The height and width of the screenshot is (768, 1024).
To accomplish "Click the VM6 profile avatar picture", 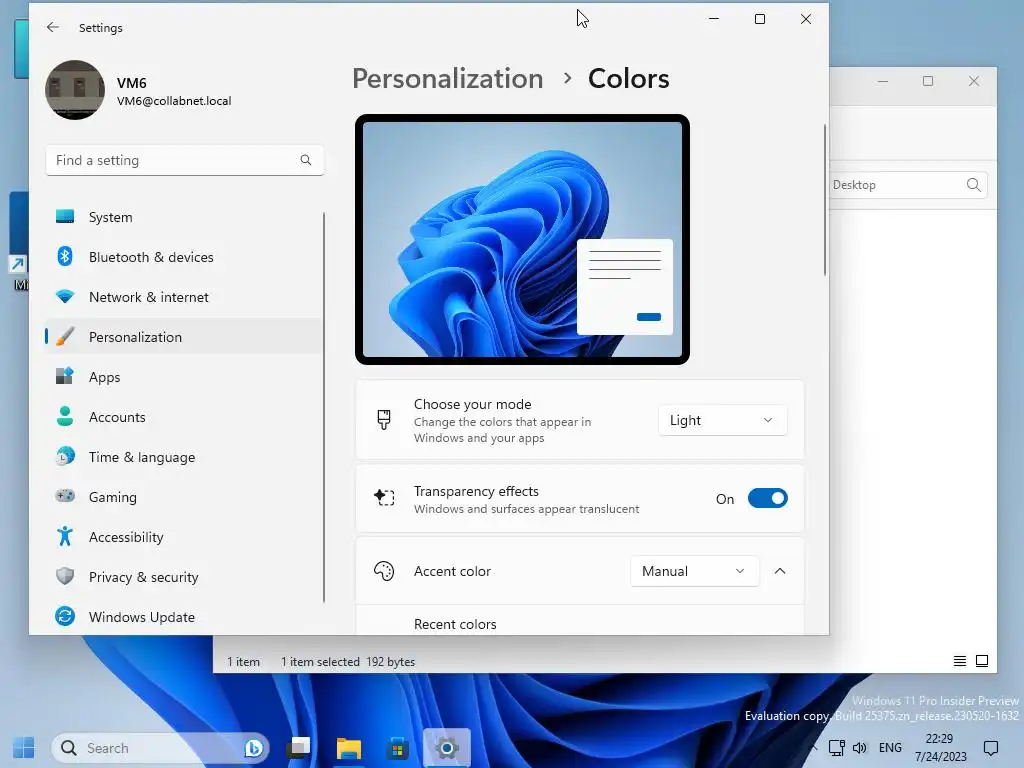I will point(74,90).
